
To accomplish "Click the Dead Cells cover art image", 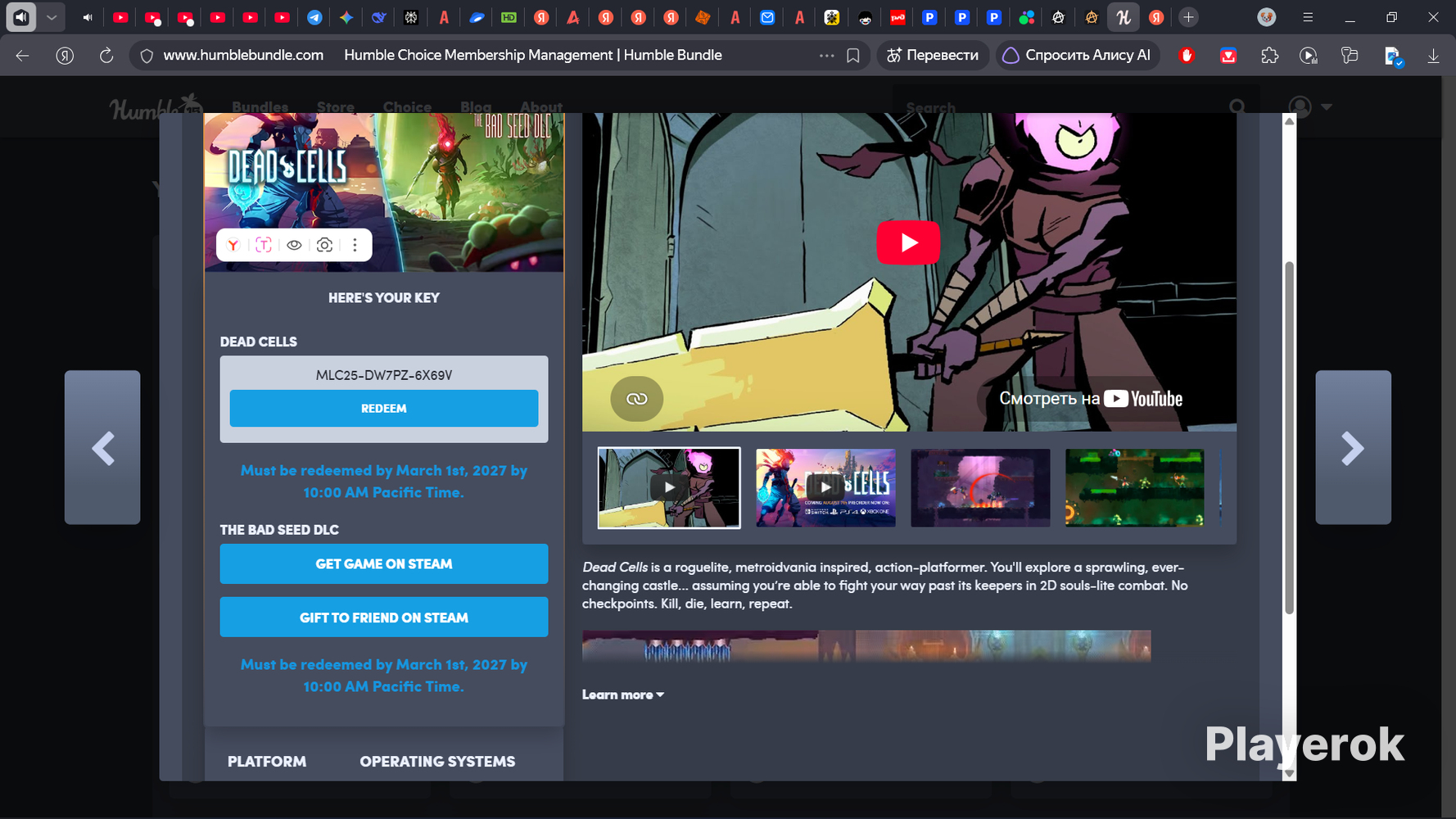I will click(x=384, y=192).
